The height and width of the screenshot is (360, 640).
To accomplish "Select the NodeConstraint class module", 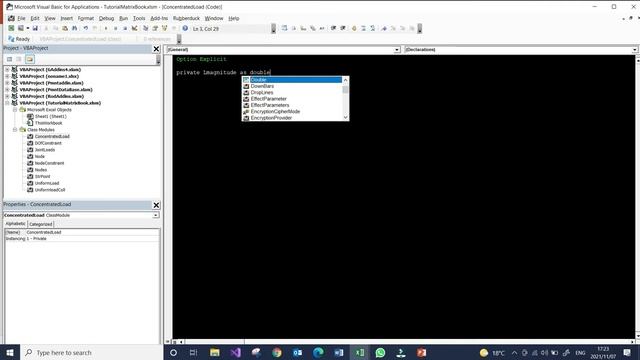I will [49, 163].
